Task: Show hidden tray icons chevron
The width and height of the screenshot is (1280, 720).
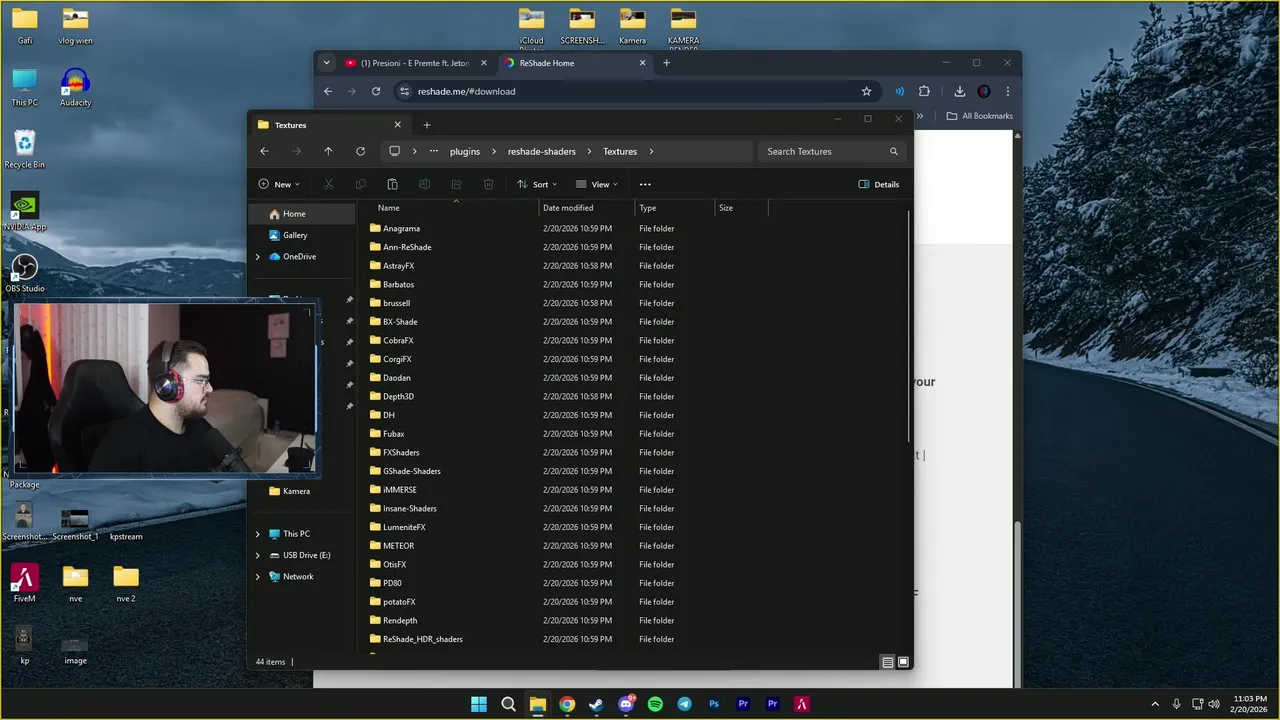Action: [x=1155, y=704]
